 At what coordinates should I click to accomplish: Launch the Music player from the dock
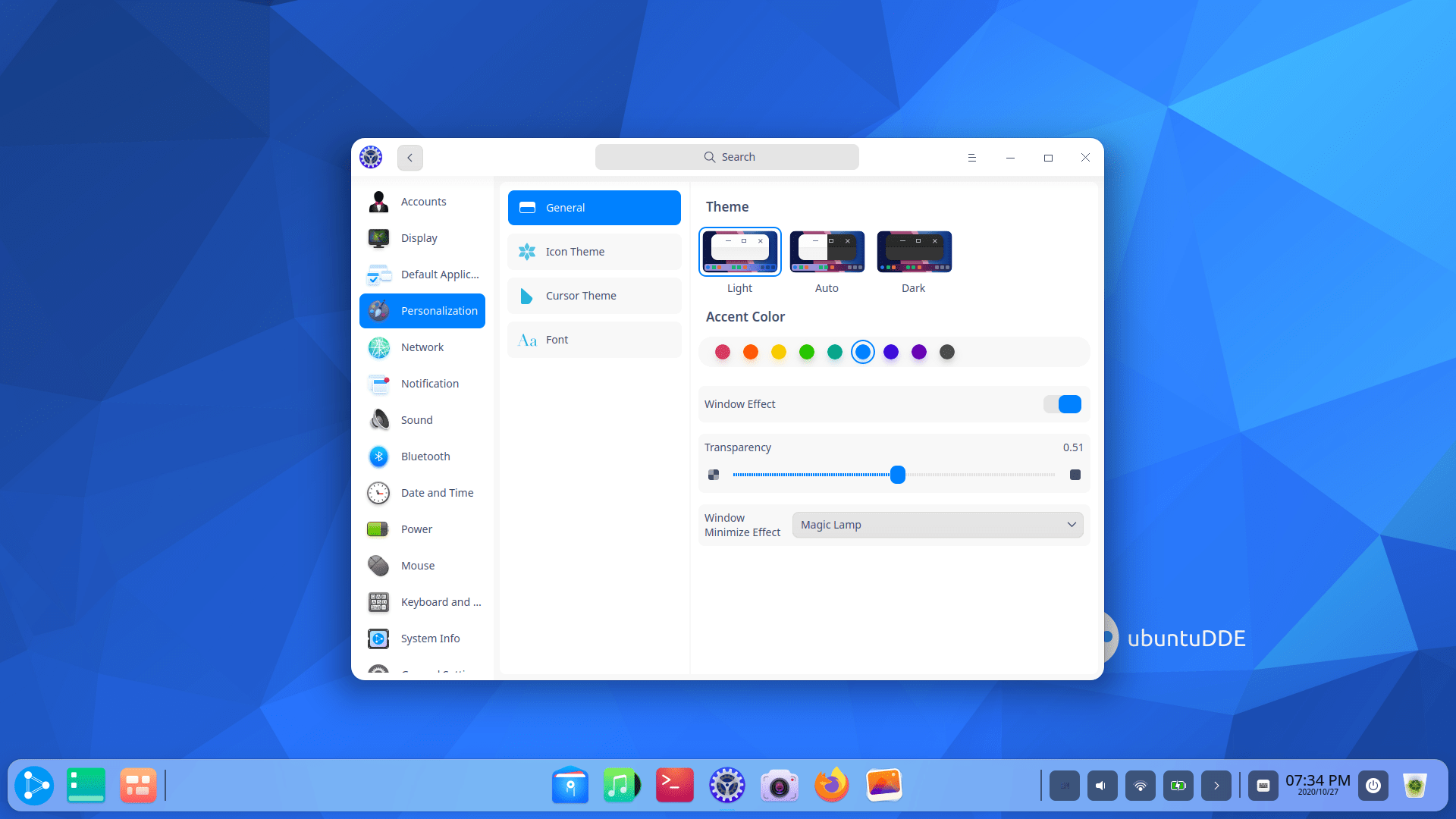[x=622, y=785]
